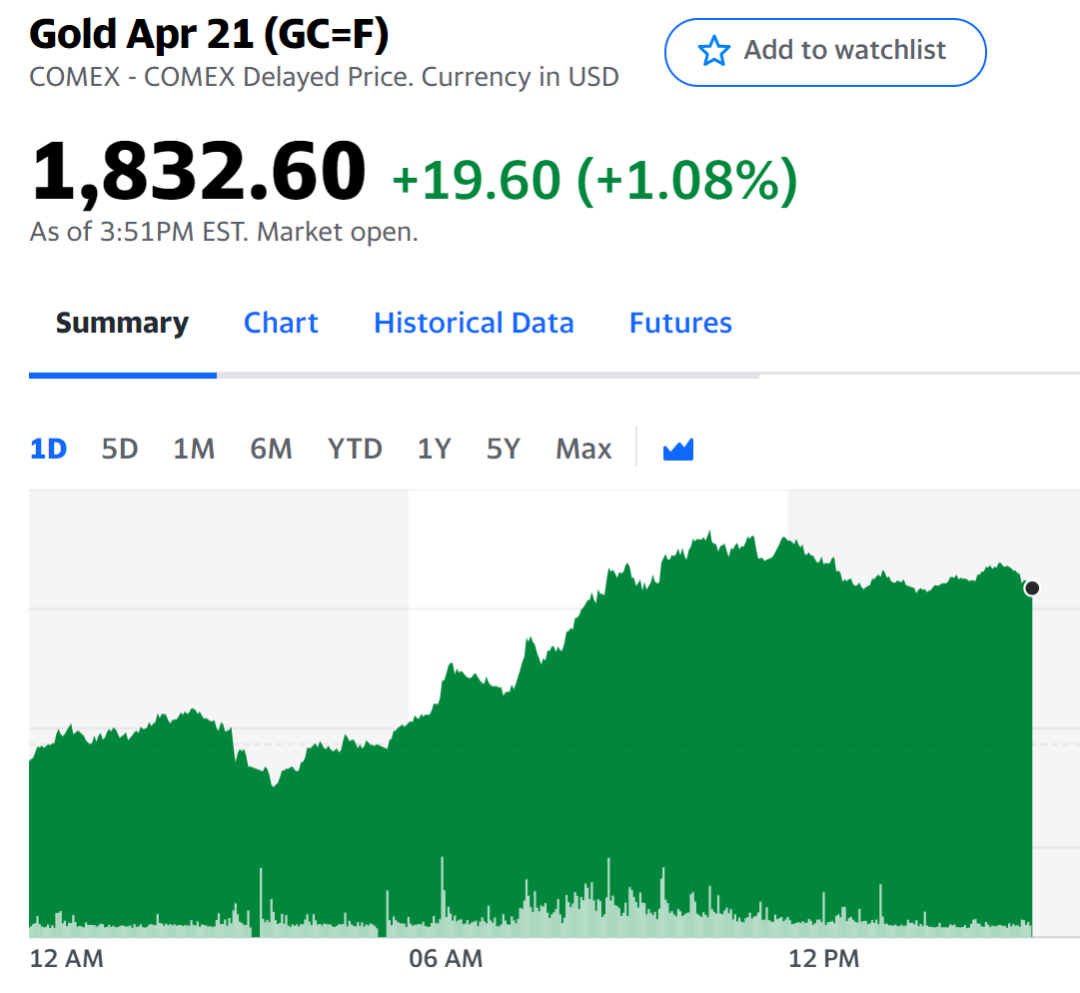Go to the Futures tab

[680, 323]
